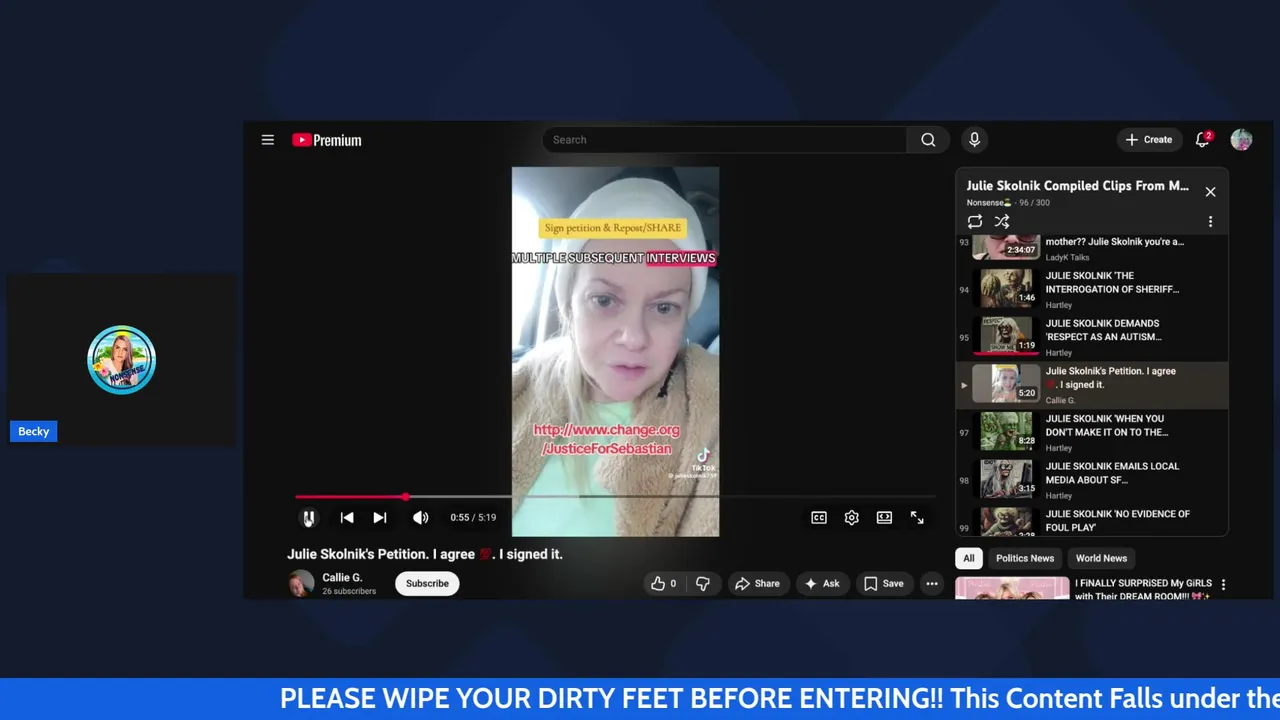This screenshot has width=1280, height=720.
Task: Play 'WHEN YOU DON'T MAKE IT ON TO THE' video
Action: tap(1091, 433)
